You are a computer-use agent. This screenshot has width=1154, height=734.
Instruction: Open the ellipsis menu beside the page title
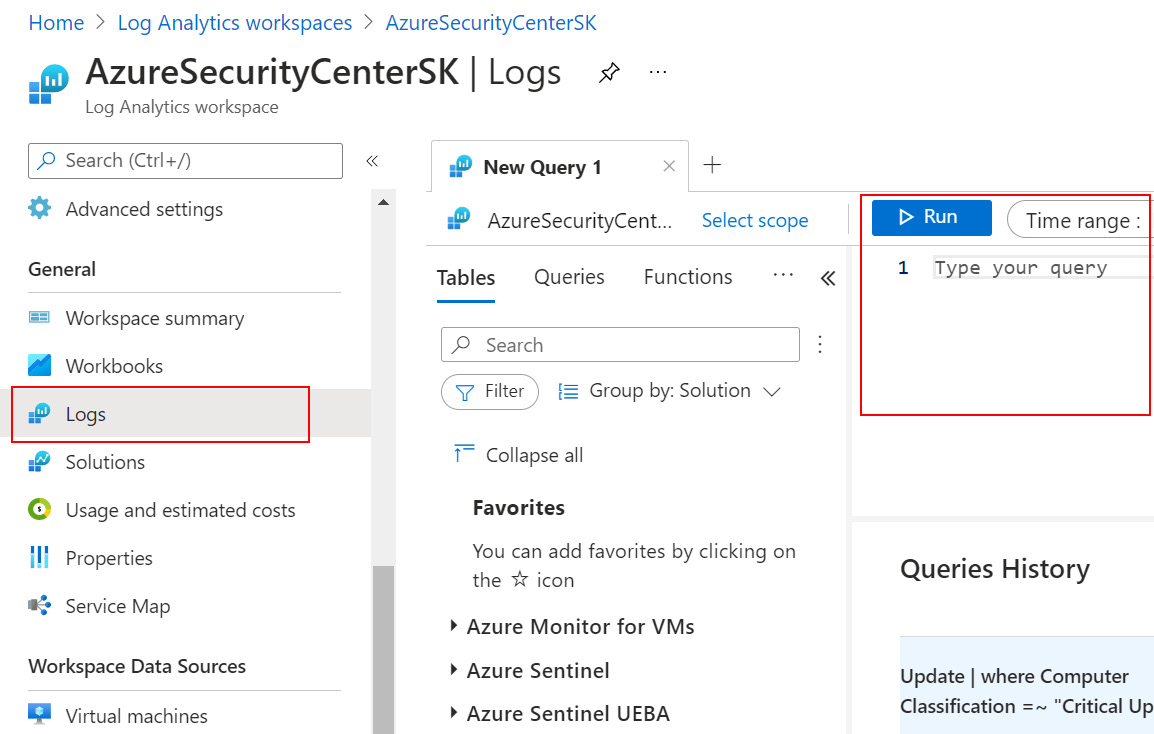pos(658,72)
